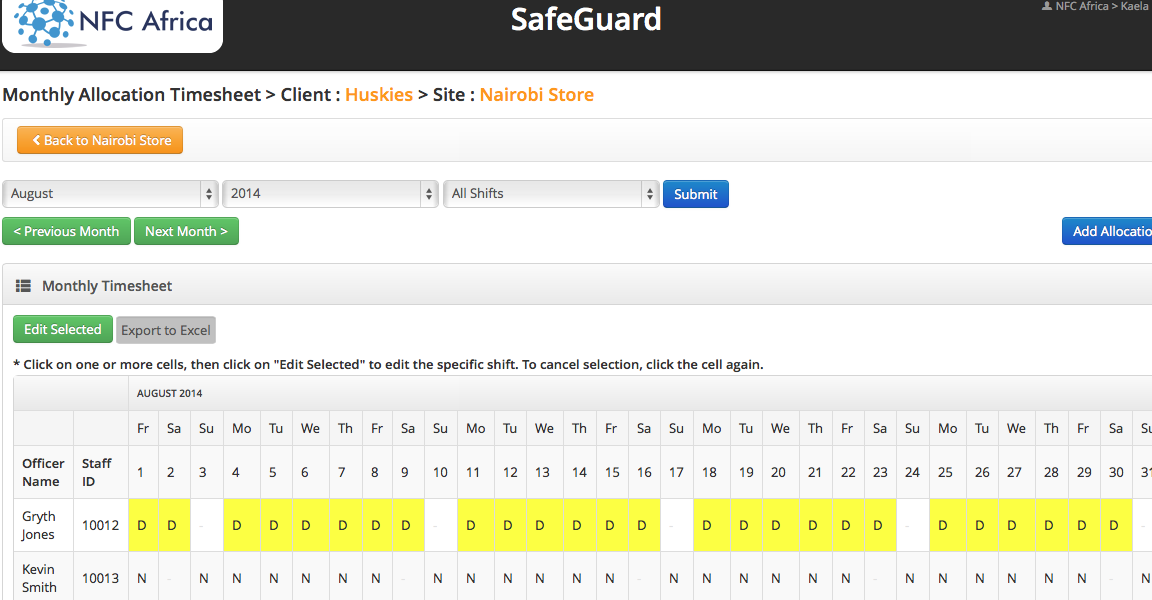Select Kevin Smith night shift on August 4
This screenshot has width=1152, height=600.
tap(237, 578)
